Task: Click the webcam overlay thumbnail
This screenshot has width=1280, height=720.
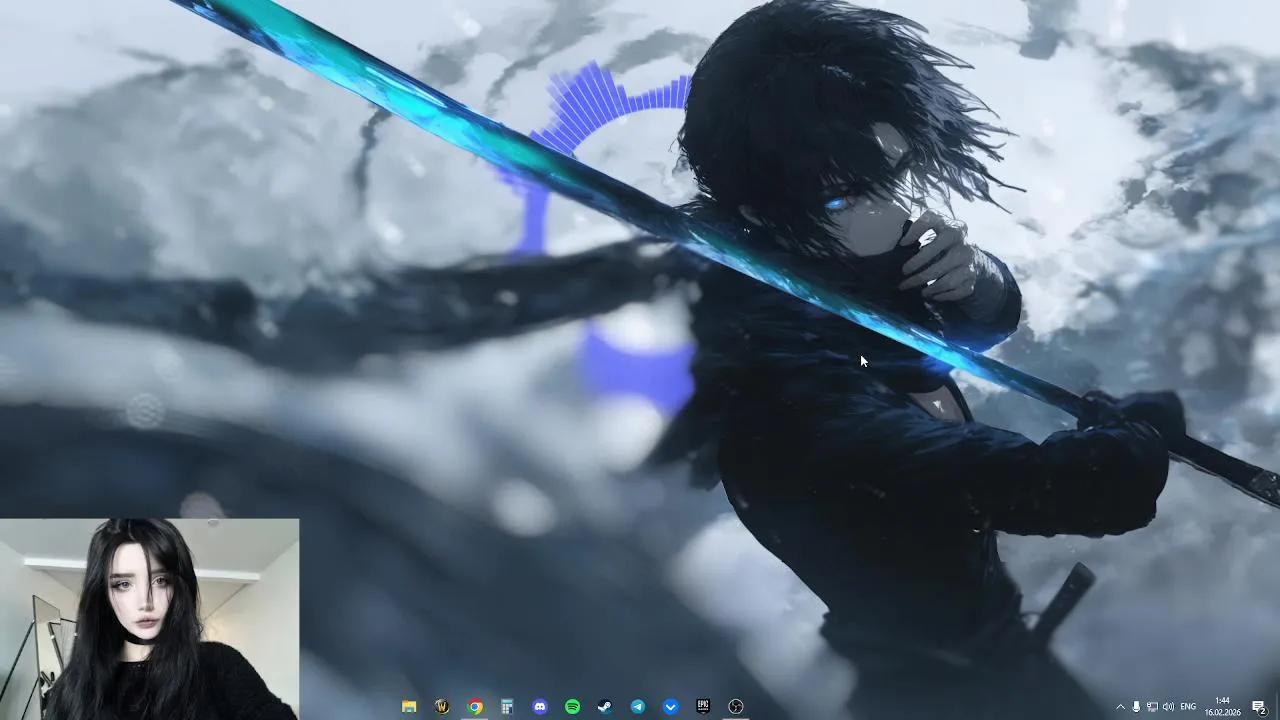Action: point(149,619)
